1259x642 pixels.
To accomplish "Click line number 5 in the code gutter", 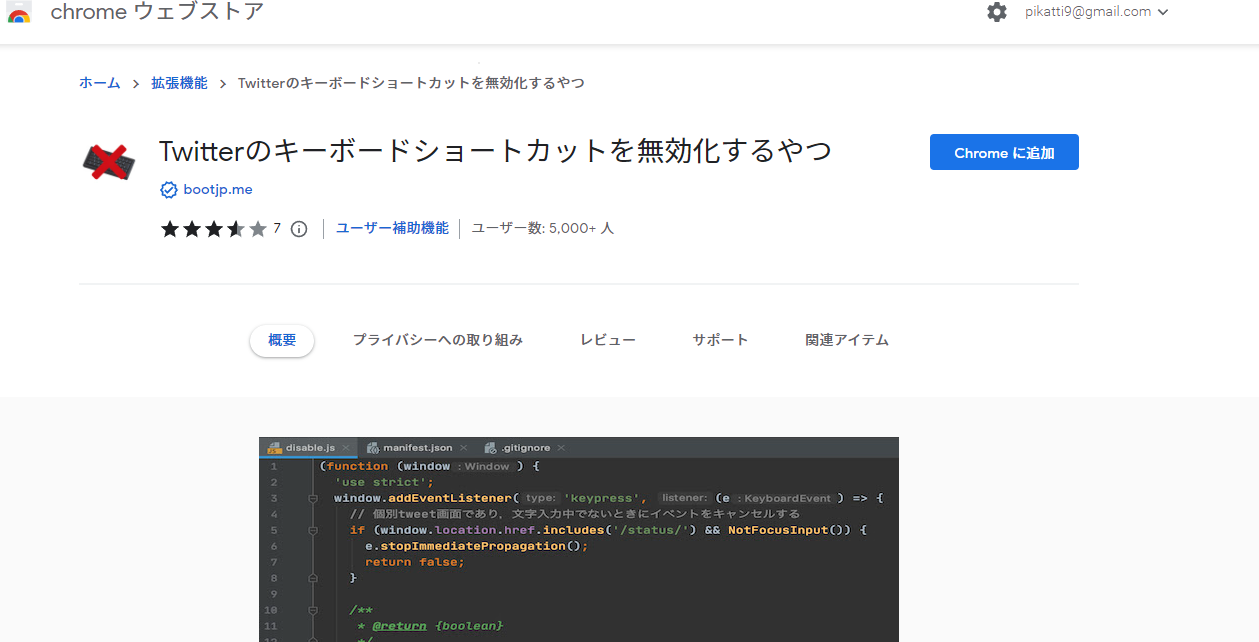I will coord(272,530).
